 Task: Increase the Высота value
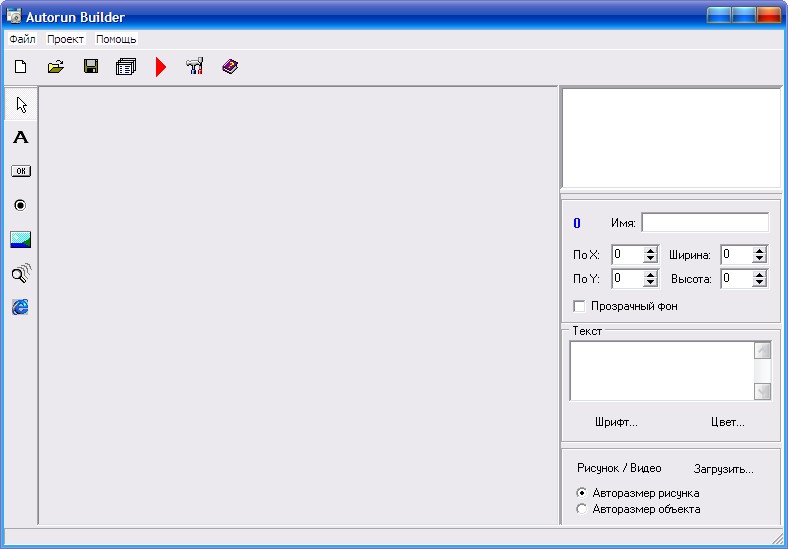(759, 274)
